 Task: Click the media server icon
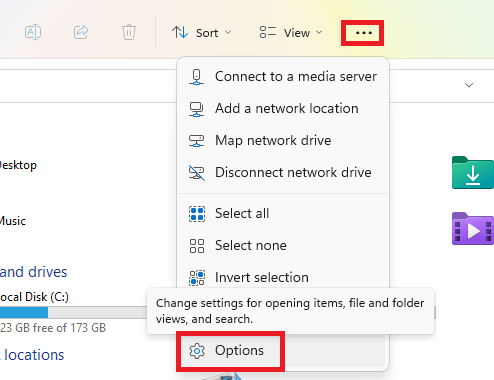[x=196, y=77]
